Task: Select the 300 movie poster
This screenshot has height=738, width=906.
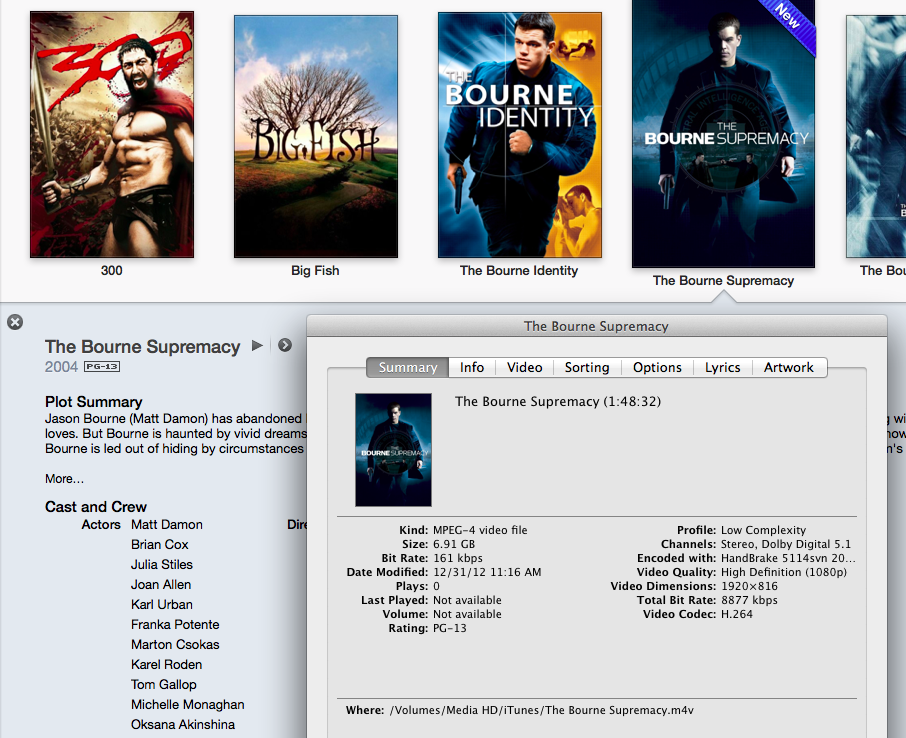Action: [x=112, y=134]
